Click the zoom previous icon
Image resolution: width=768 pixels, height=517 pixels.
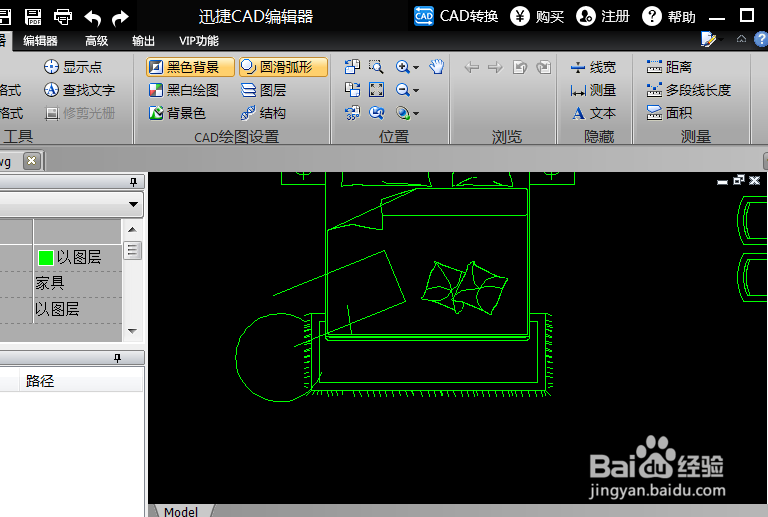pyautogui.click(x=376, y=113)
